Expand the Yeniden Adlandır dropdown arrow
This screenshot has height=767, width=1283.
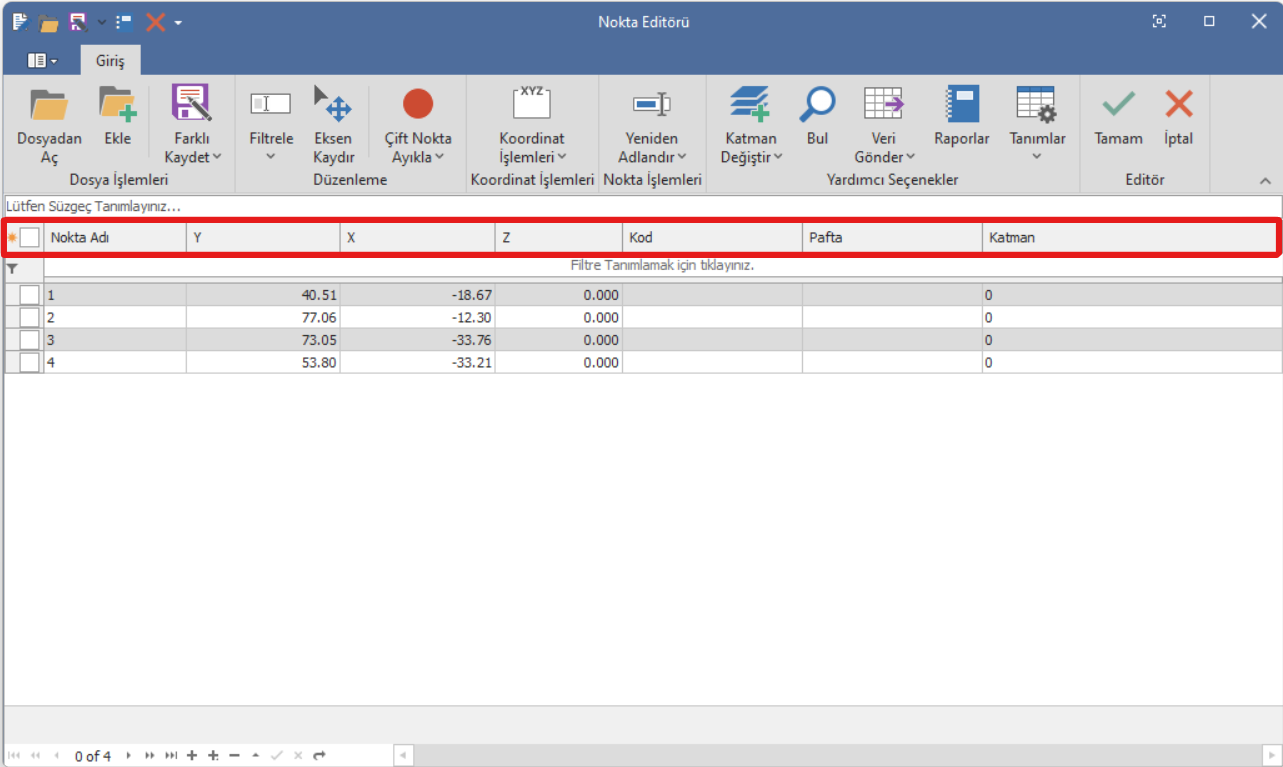click(x=682, y=157)
